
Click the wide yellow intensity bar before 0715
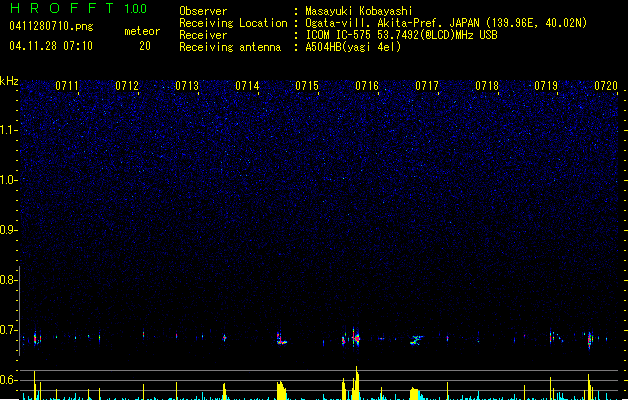282,390
